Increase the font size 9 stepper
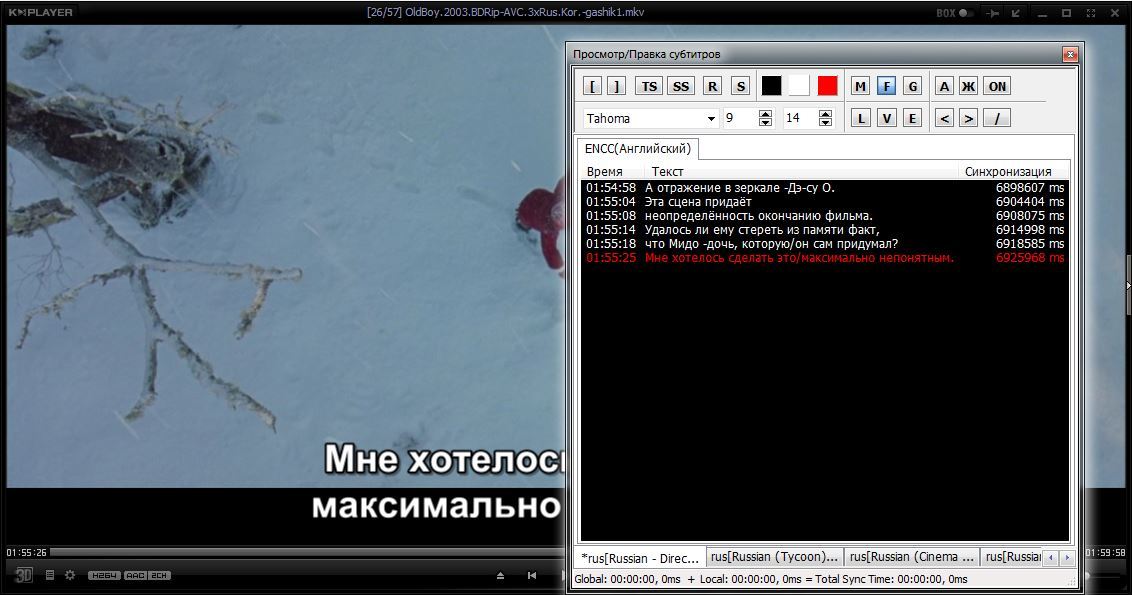 (x=765, y=114)
